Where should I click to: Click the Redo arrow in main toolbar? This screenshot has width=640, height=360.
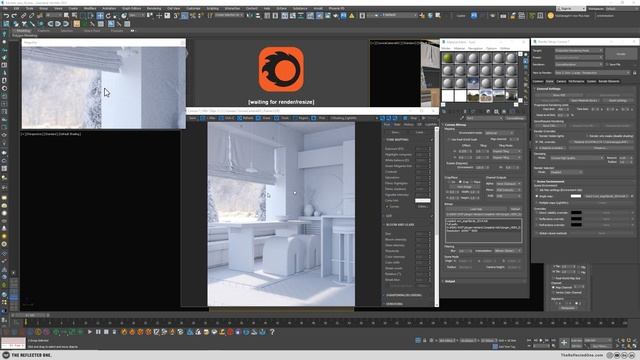pos(14,16)
